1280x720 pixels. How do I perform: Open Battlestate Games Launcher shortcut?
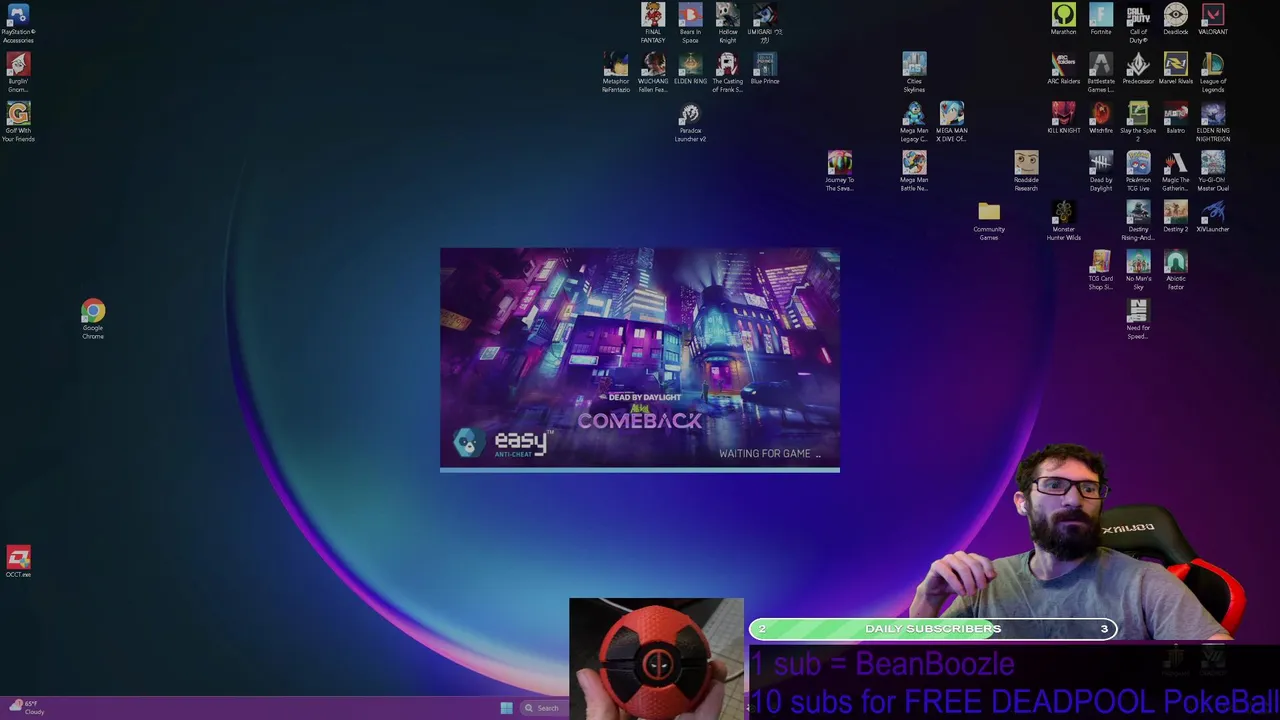(x=1101, y=73)
